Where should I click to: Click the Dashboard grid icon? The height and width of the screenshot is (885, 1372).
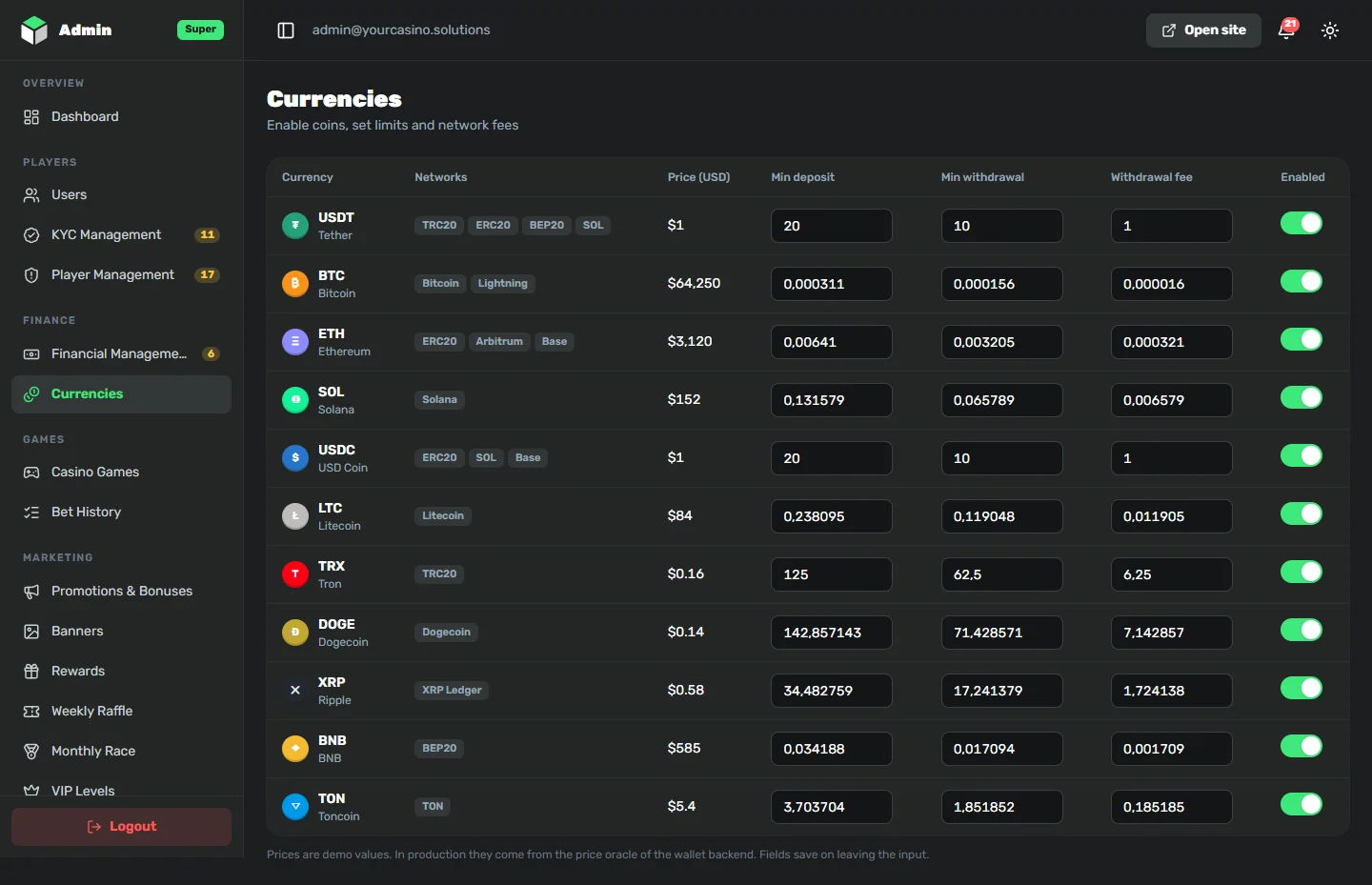click(31, 117)
